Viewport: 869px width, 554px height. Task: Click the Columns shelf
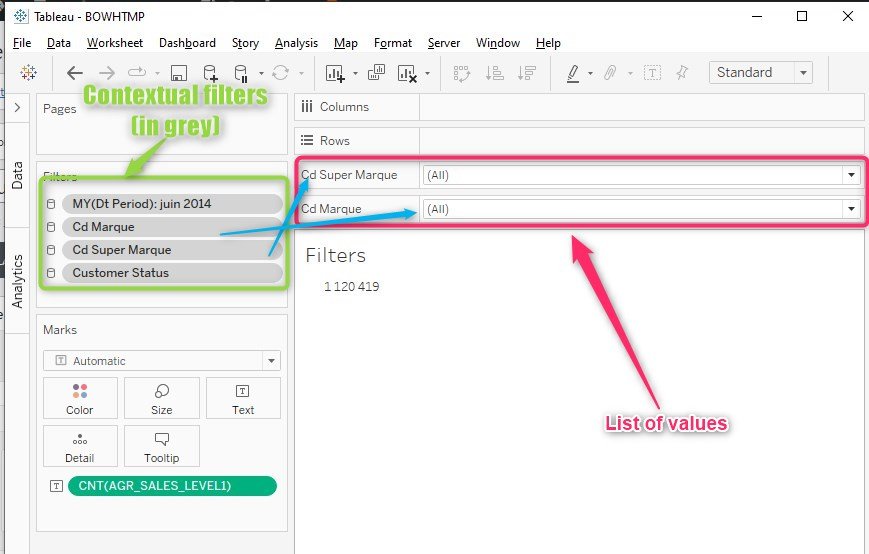pos(579,107)
